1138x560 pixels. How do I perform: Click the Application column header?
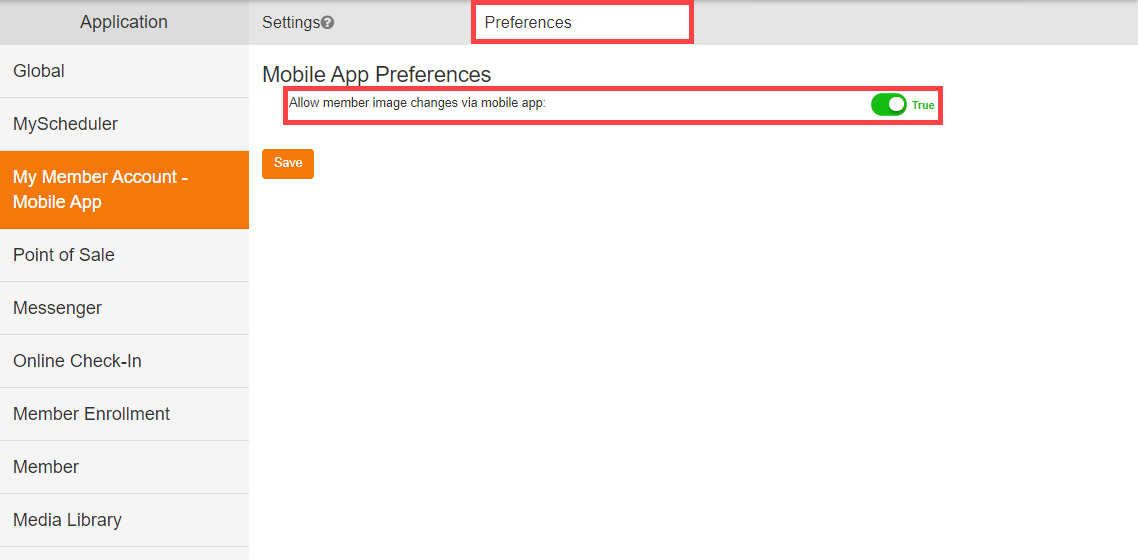[x=124, y=22]
